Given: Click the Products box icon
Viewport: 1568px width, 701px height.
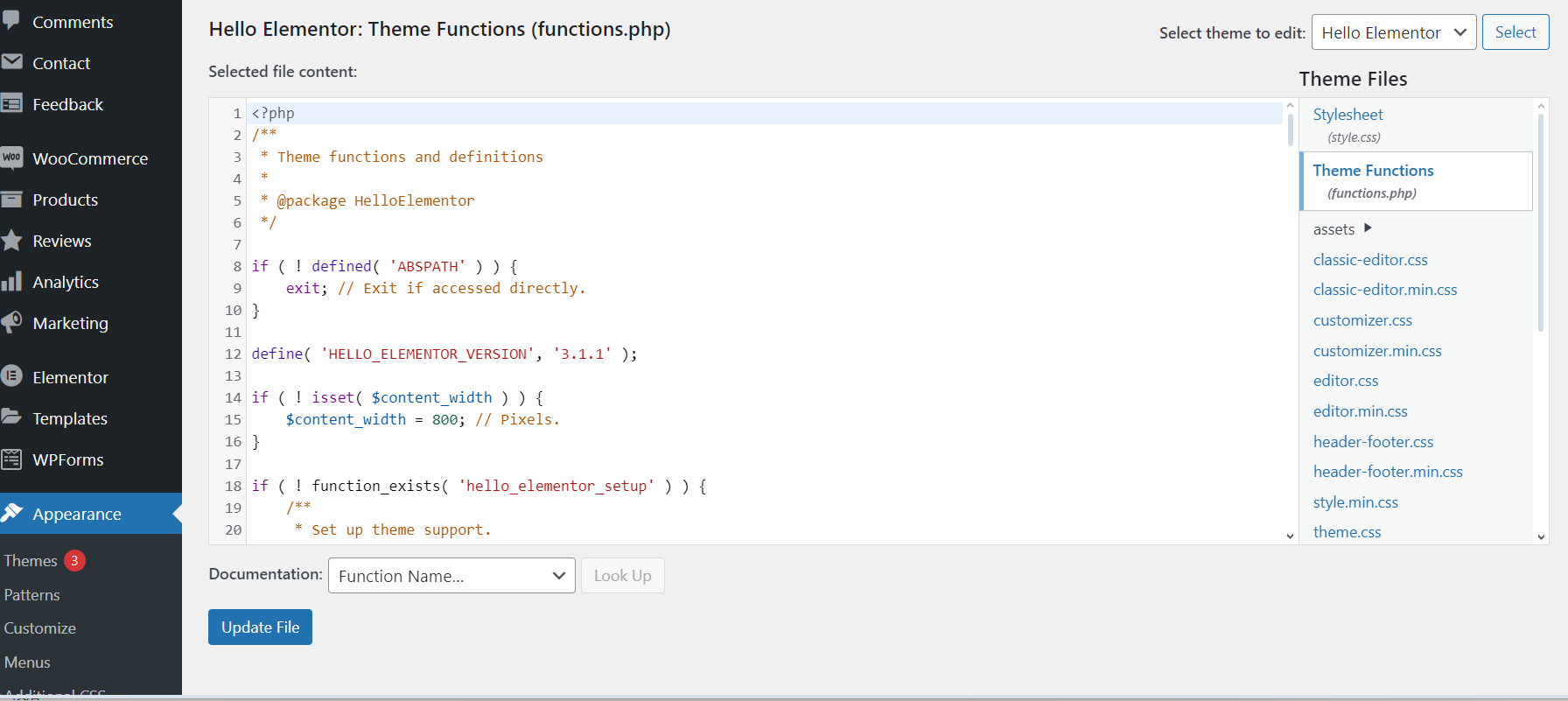Looking at the screenshot, I should point(11,199).
